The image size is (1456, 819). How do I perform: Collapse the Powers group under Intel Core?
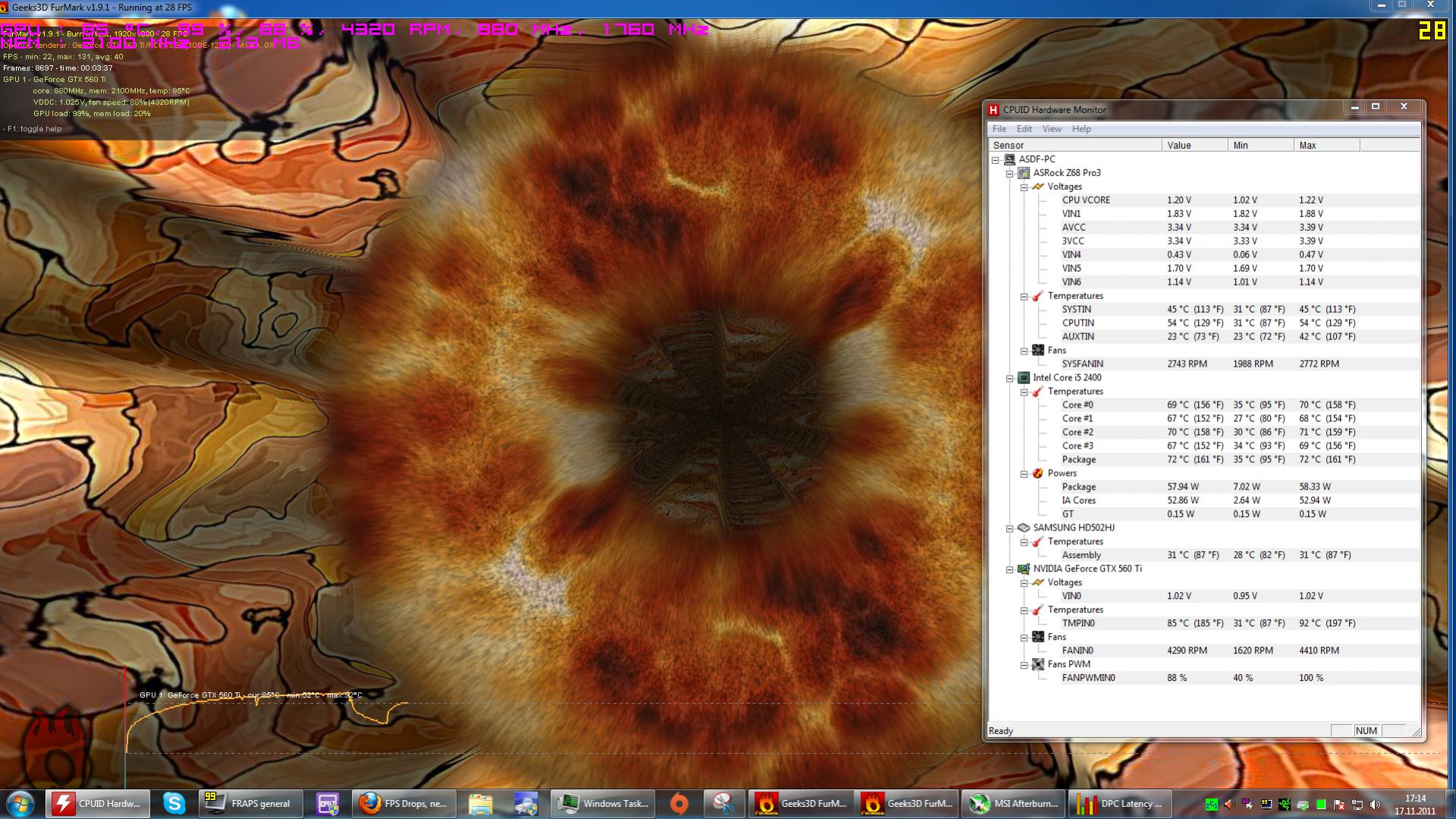pos(1024,474)
